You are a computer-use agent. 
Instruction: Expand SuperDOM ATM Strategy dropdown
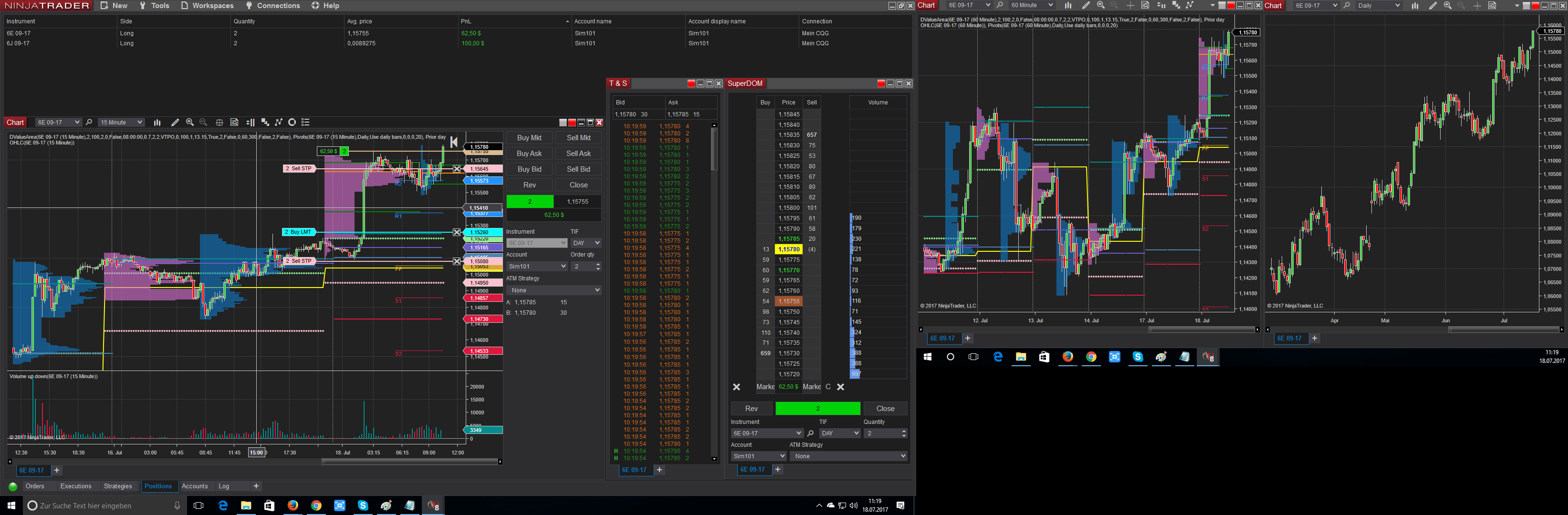pyautogui.click(x=849, y=456)
